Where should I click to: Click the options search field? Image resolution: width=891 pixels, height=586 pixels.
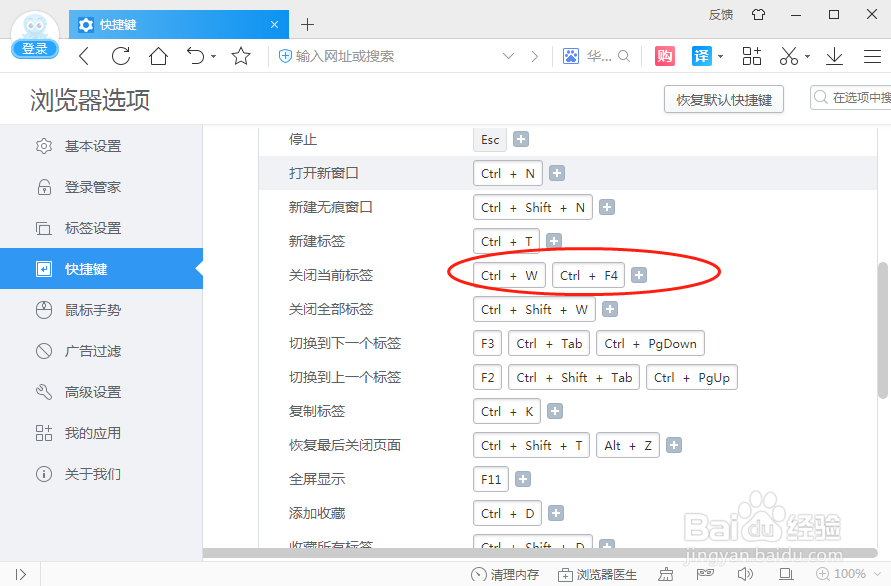851,97
